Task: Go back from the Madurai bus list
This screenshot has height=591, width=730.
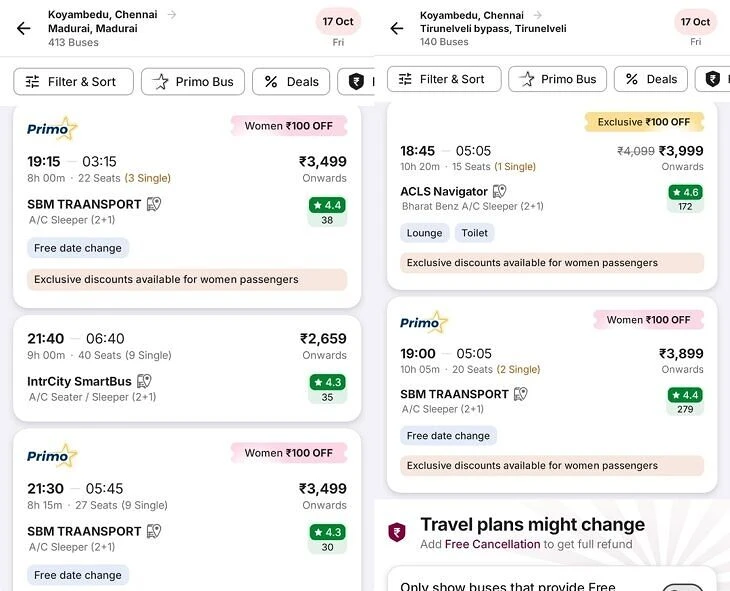Action: point(24,28)
